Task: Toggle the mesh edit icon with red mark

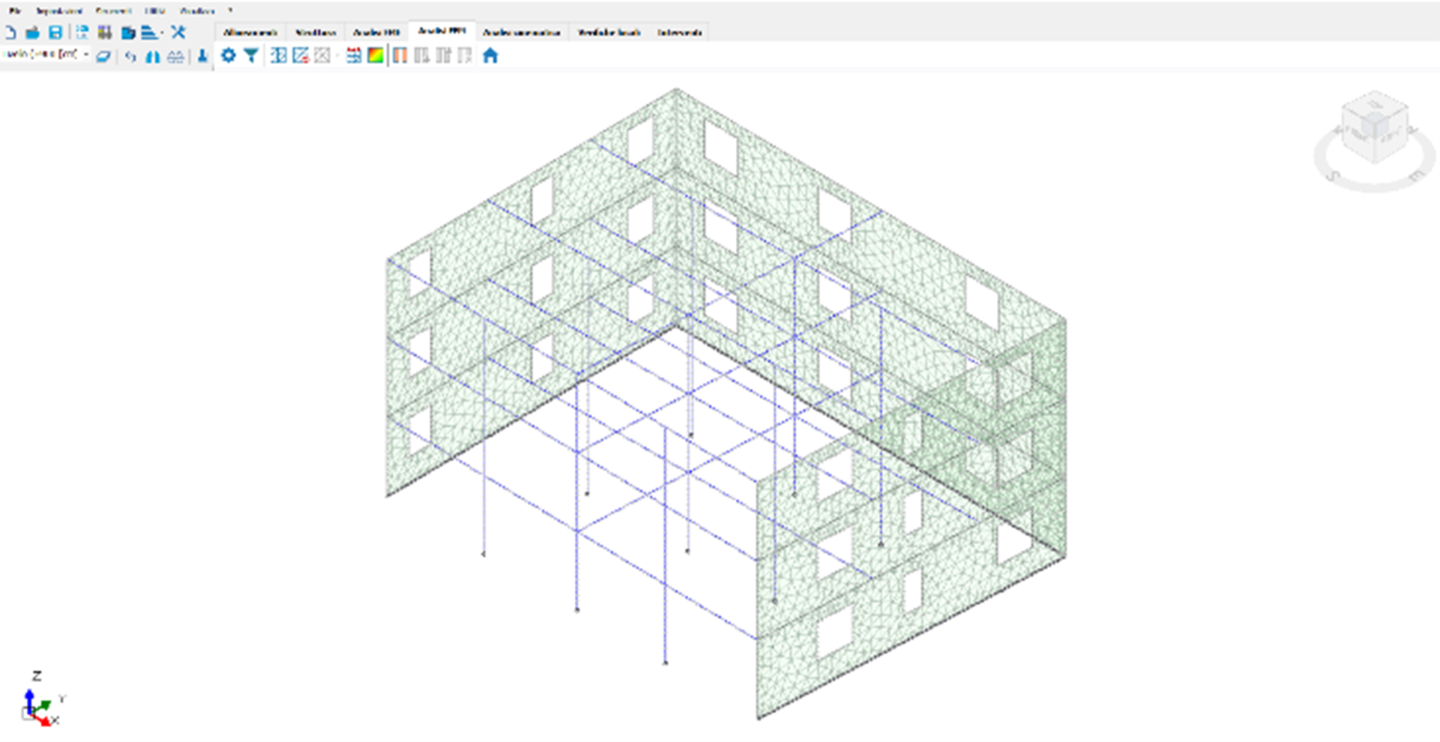Action: [x=300, y=56]
